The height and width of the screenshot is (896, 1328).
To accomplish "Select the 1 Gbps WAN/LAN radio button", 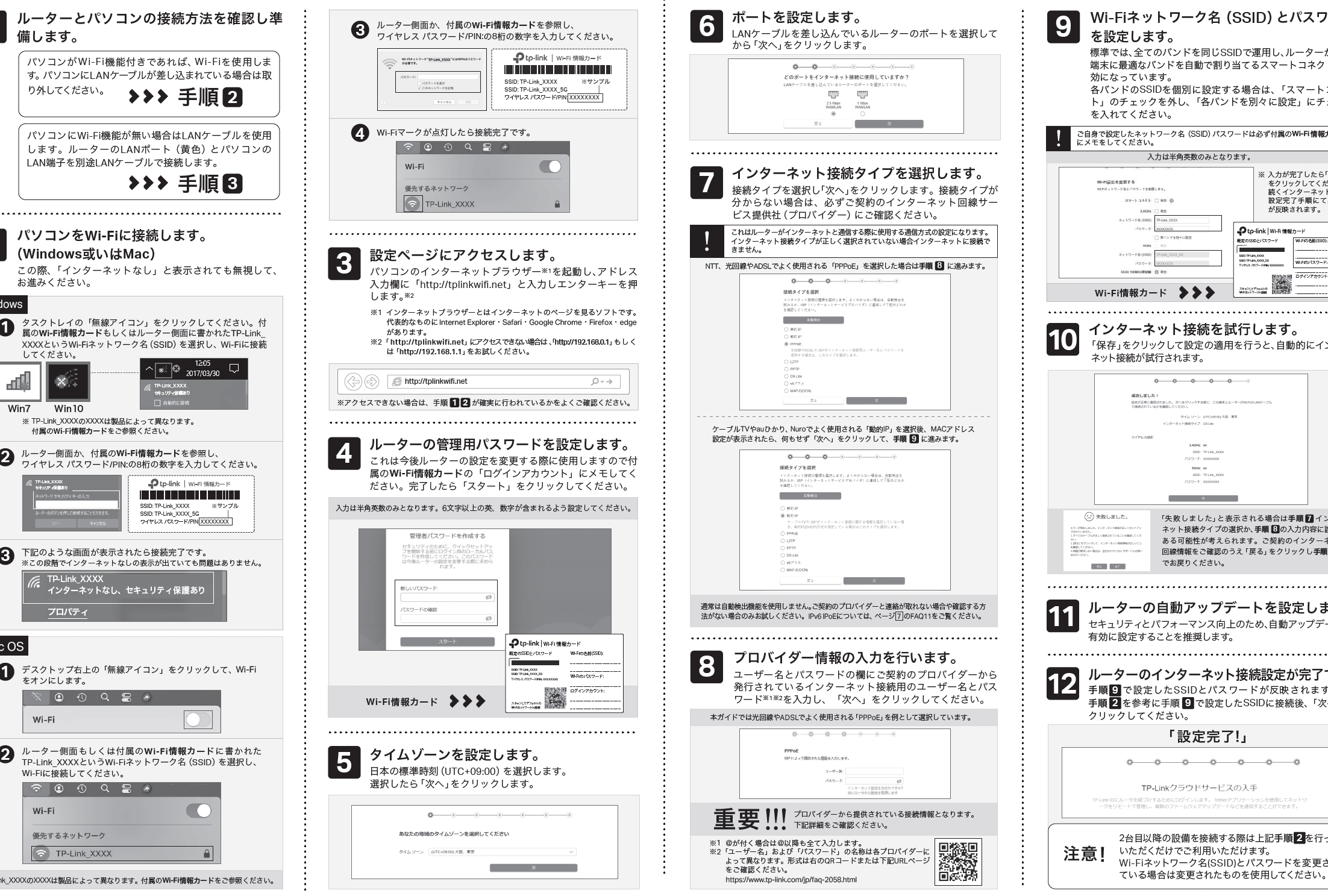I will click(862, 113).
